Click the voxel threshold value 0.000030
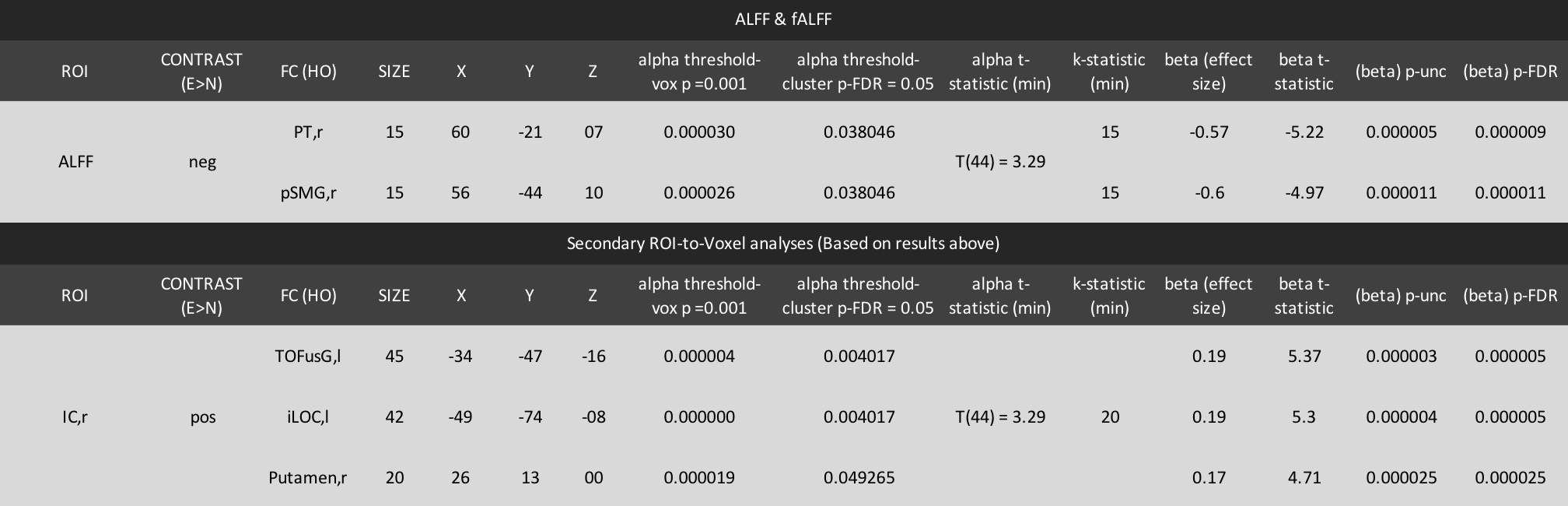This screenshot has height=506, width=1568. (x=698, y=132)
